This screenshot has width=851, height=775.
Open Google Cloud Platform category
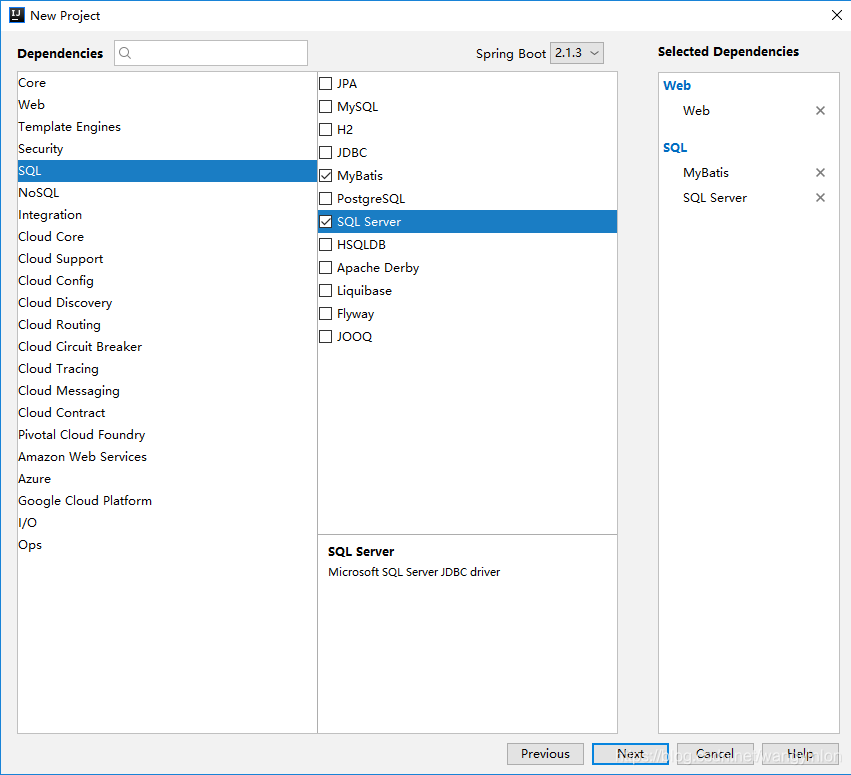tap(167, 500)
